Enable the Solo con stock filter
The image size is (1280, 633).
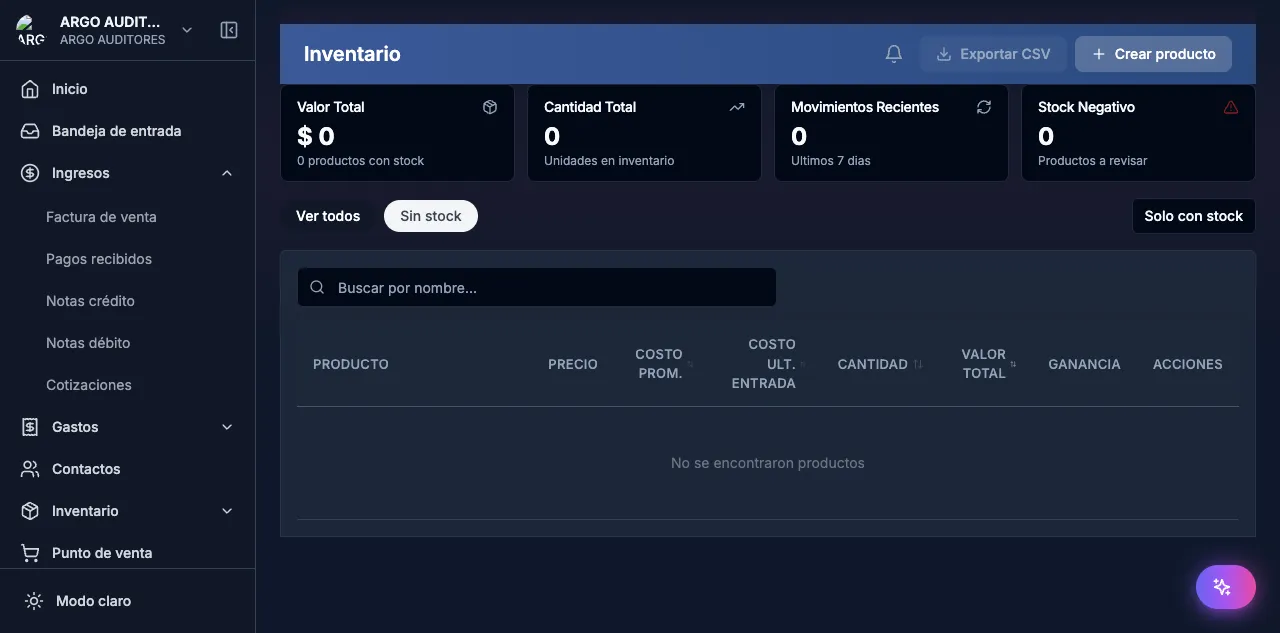pos(1193,215)
